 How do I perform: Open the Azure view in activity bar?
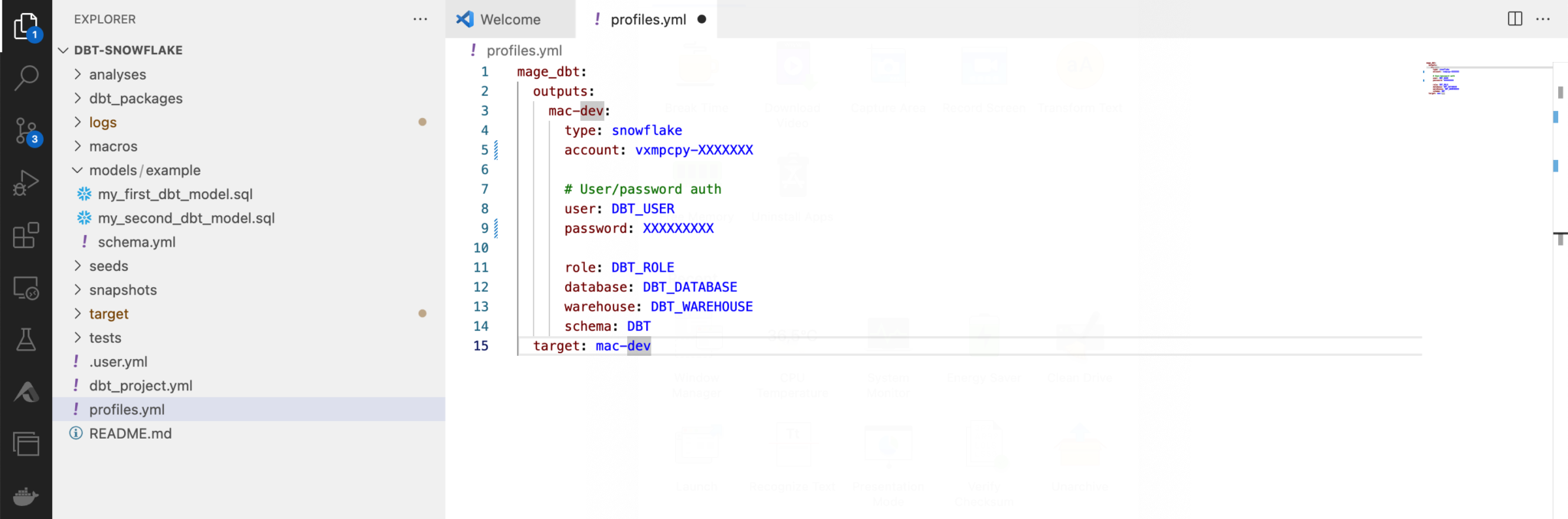(26, 392)
